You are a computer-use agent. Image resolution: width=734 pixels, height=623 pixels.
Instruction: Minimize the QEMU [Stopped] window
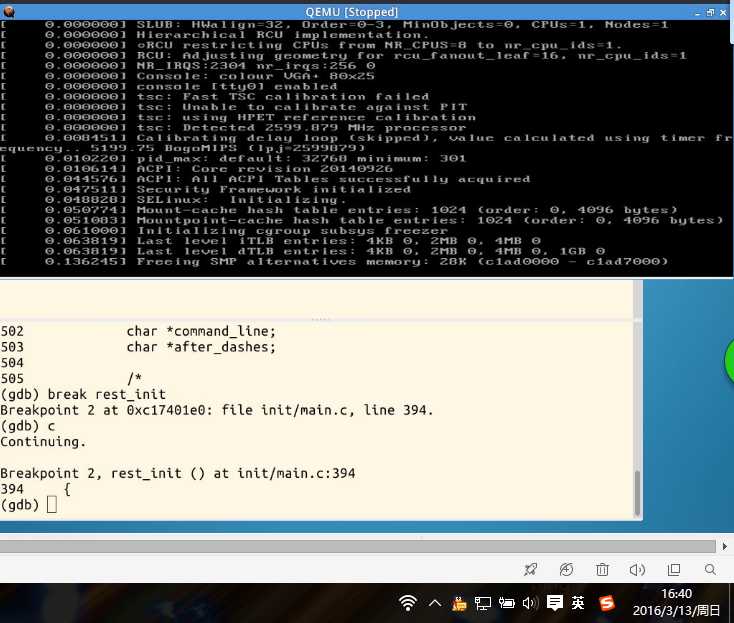pos(697,13)
